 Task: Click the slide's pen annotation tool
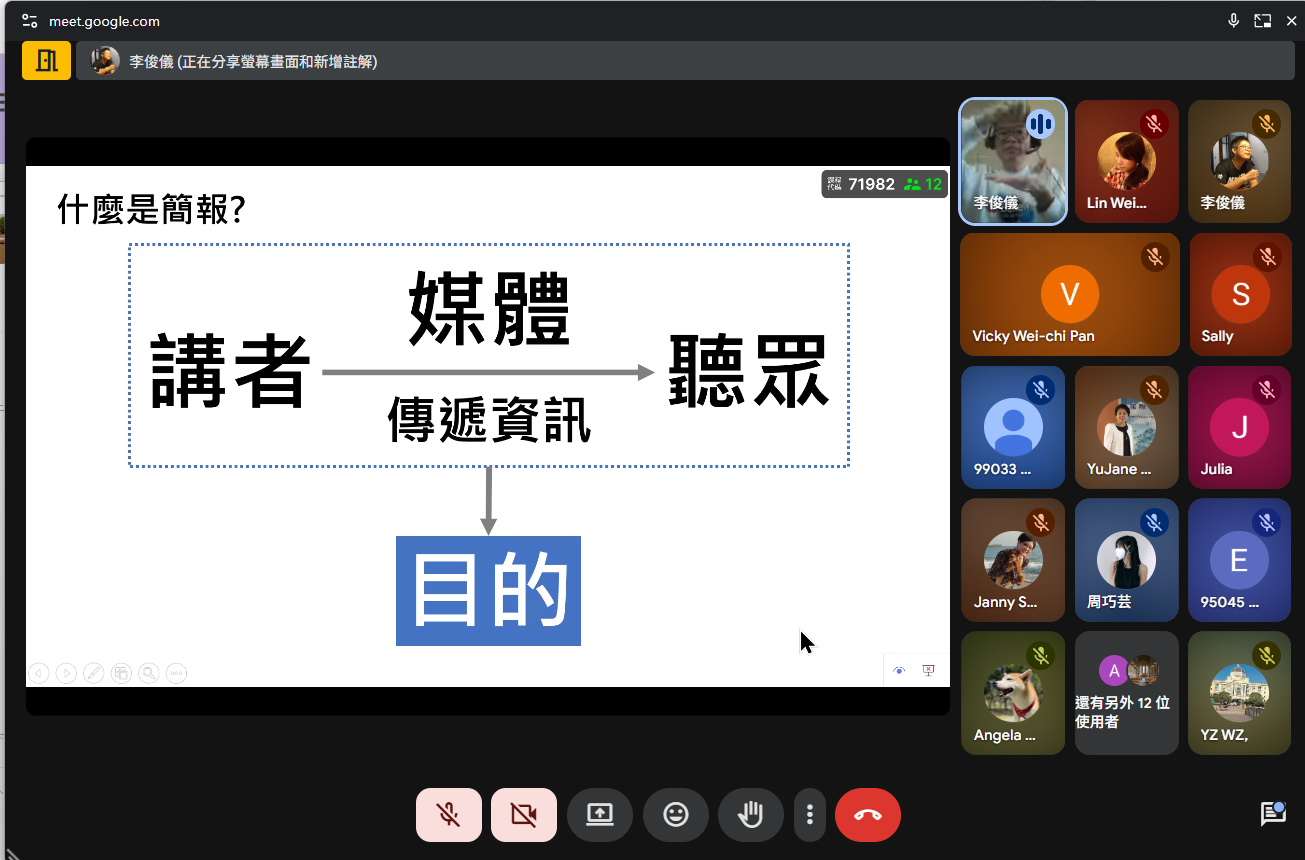pyautogui.click(x=94, y=674)
